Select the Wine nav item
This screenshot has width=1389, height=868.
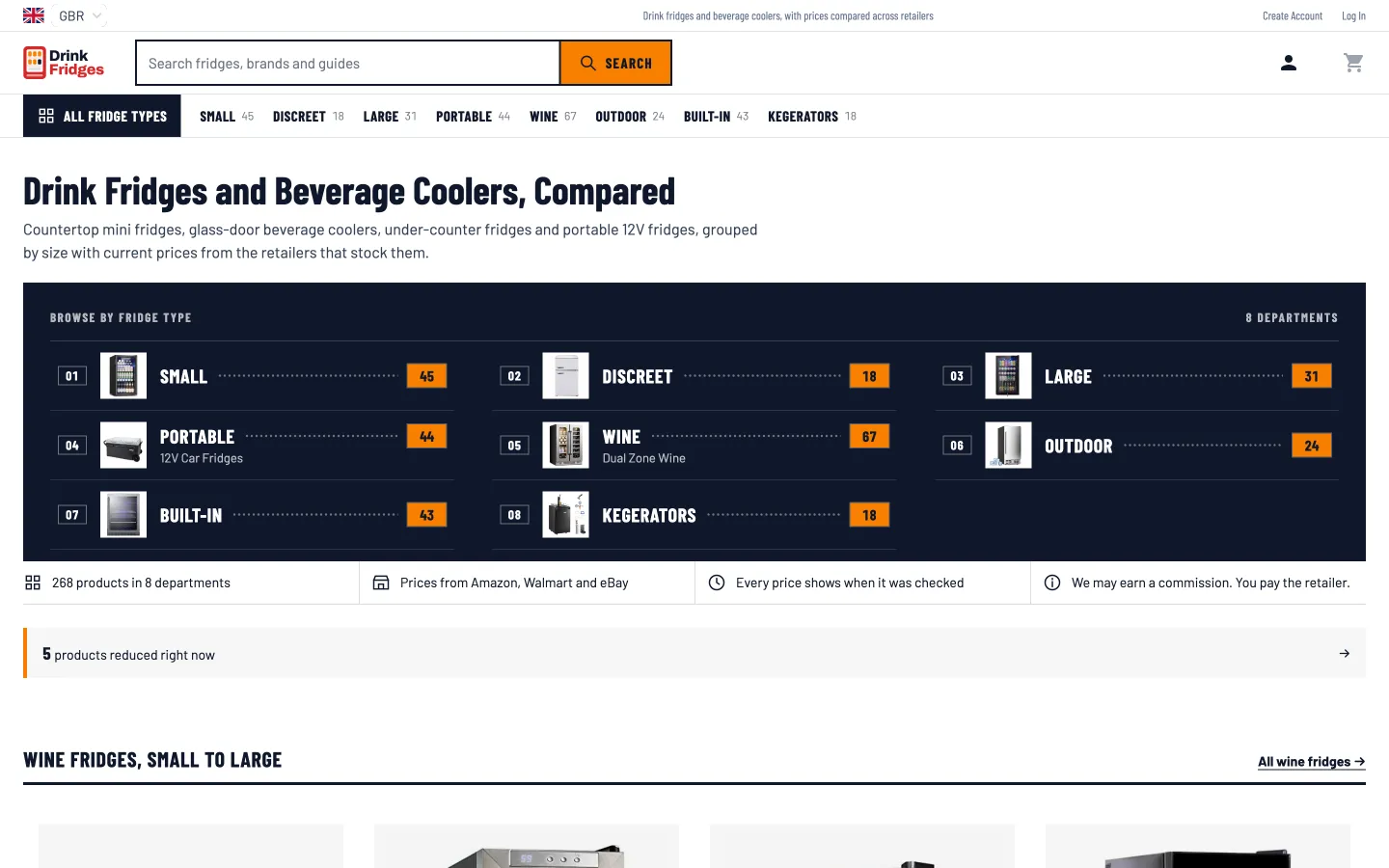pos(553,116)
